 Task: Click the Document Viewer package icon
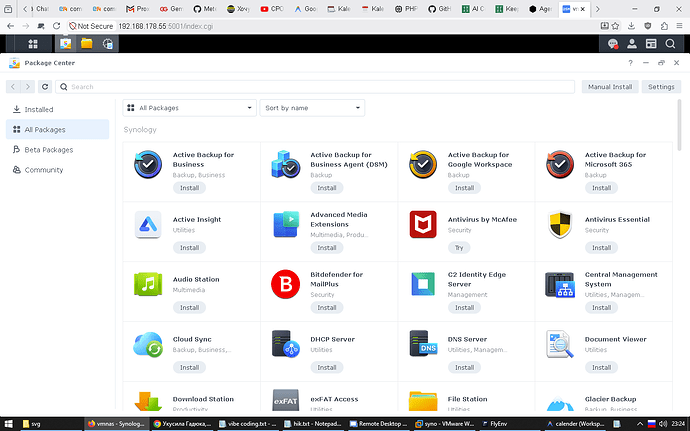pyautogui.click(x=560, y=344)
